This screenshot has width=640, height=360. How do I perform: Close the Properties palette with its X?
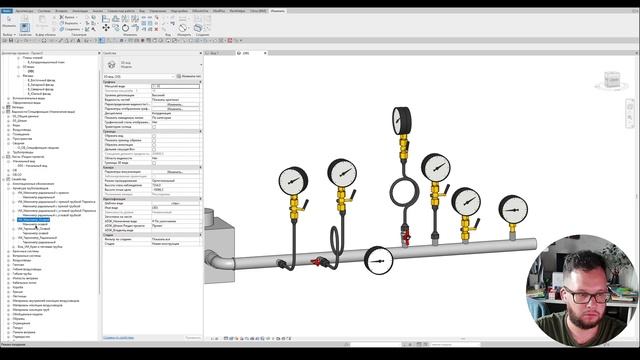[x=200, y=53]
